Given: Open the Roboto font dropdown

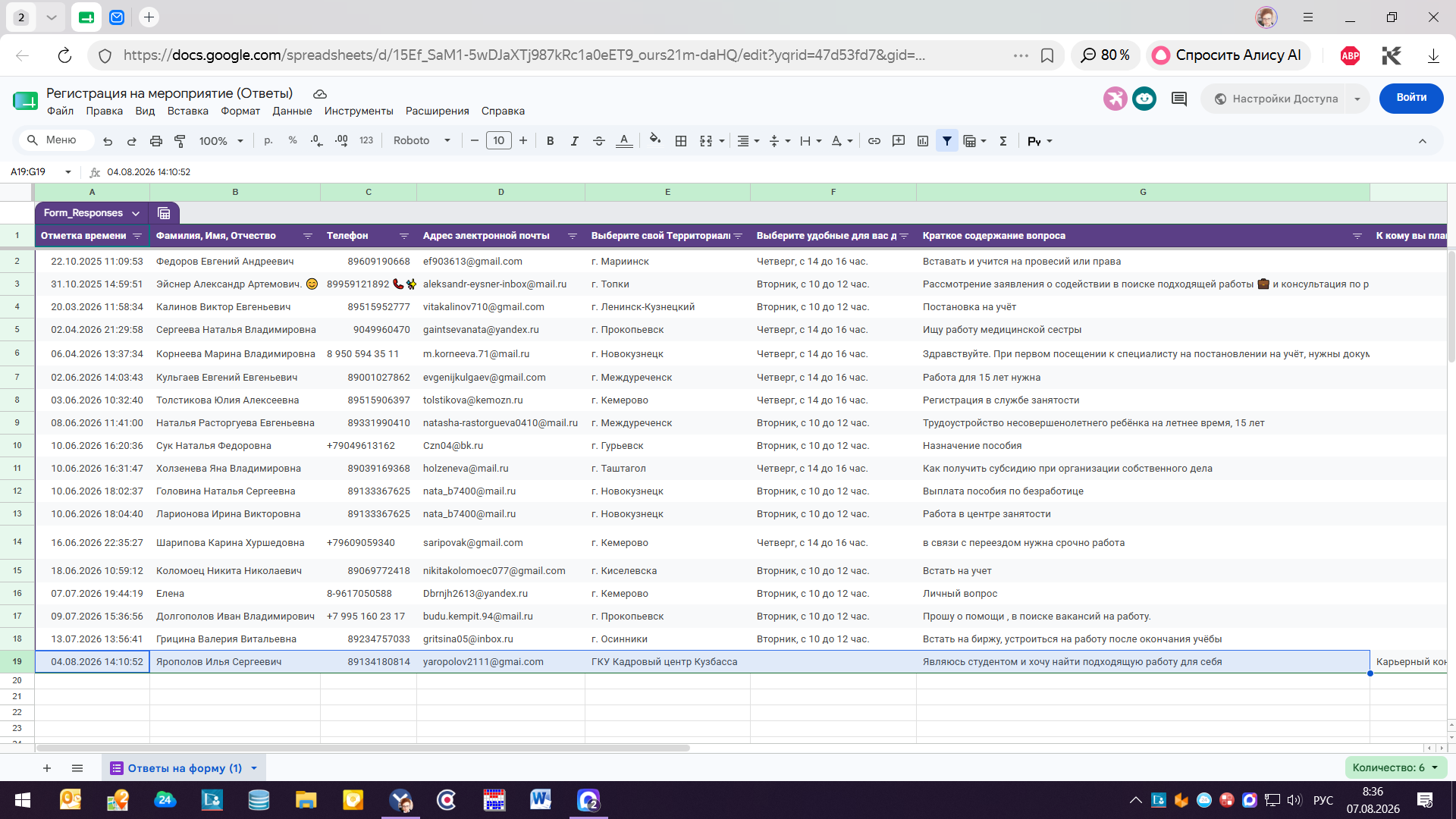Looking at the screenshot, I should point(422,140).
